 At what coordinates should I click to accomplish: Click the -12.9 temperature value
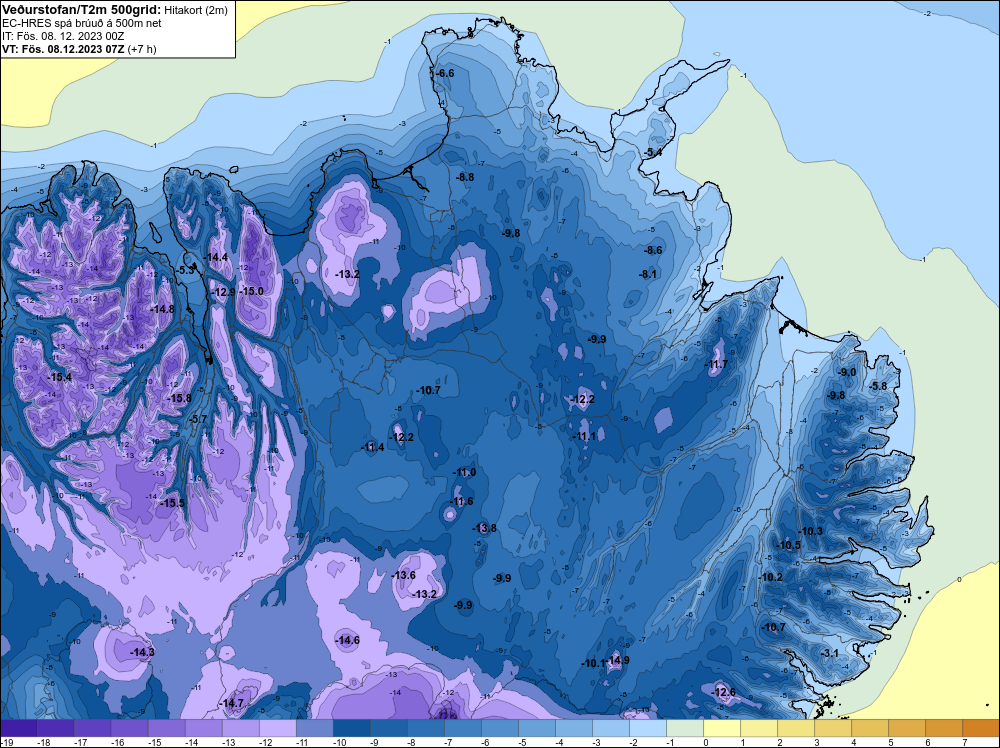coord(224,292)
